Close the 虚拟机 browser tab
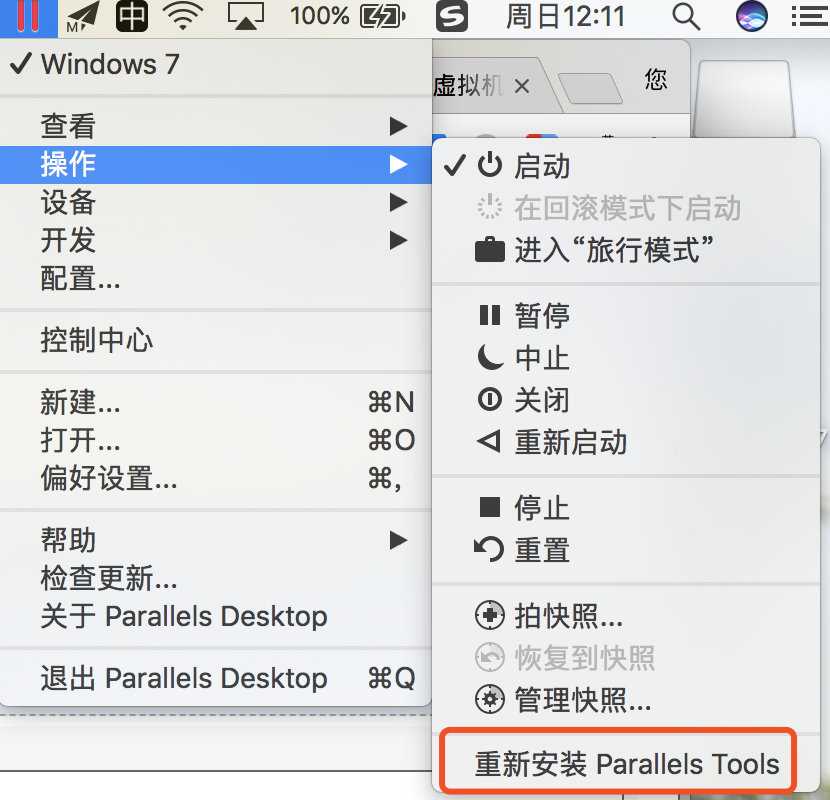Viewport: 830px width, 800px height. point(522,86)
